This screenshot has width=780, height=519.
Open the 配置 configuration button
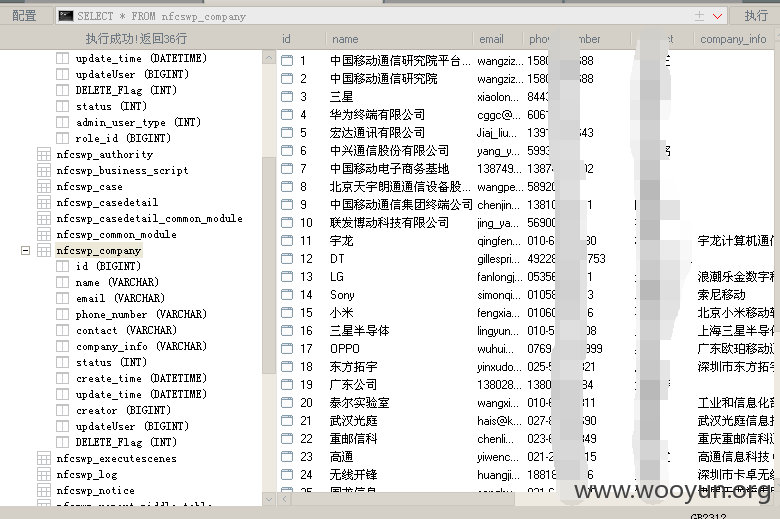click(x=24, y=16)
